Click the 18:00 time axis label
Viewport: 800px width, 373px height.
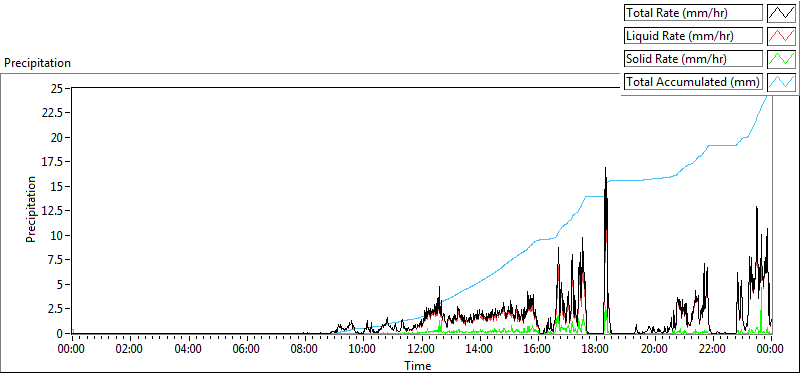[x=596, y=349]
